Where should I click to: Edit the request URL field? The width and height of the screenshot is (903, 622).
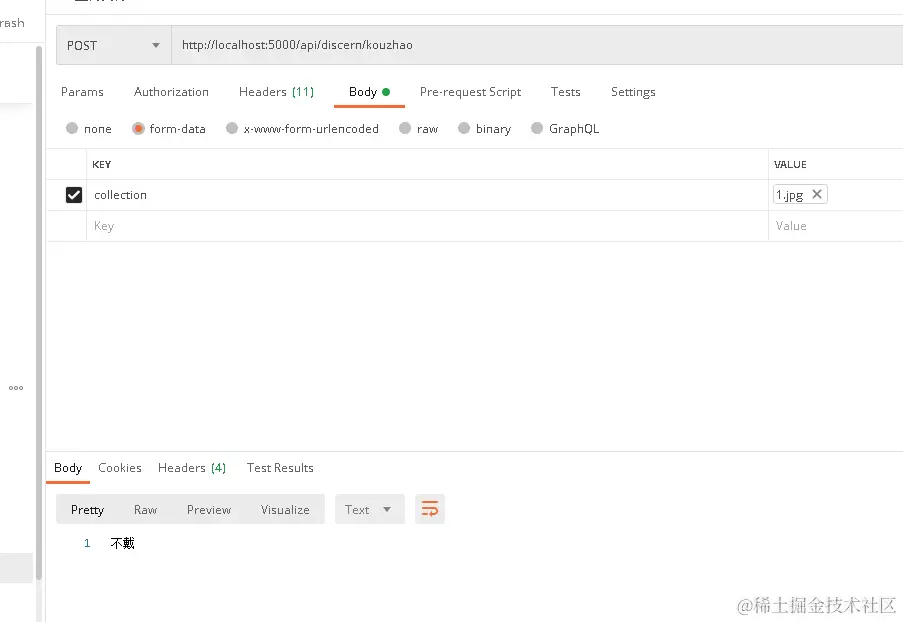537,45
